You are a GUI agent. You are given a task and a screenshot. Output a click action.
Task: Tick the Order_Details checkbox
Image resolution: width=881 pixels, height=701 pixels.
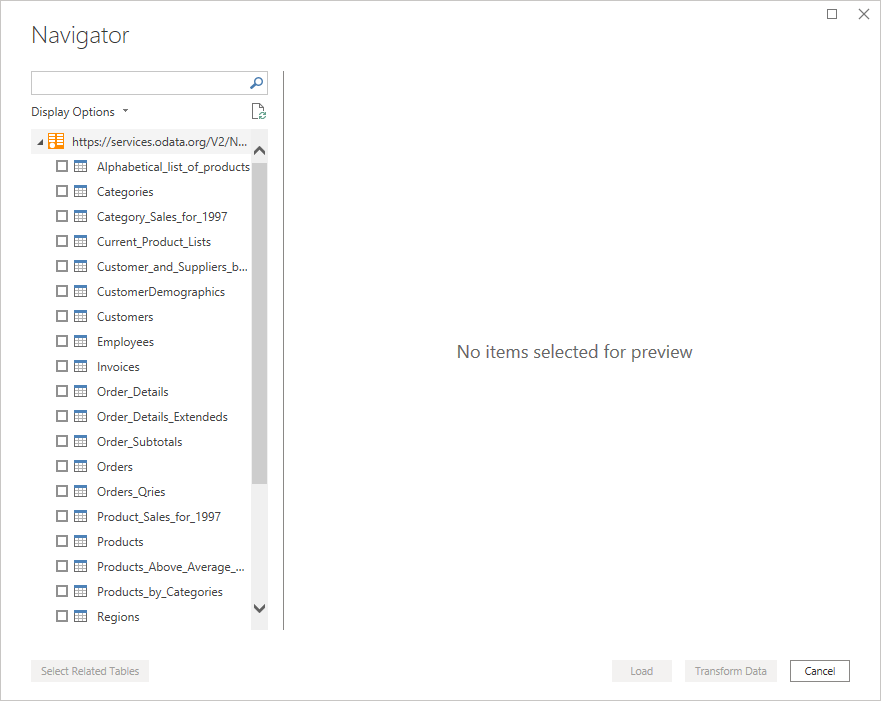pos(62,391)
